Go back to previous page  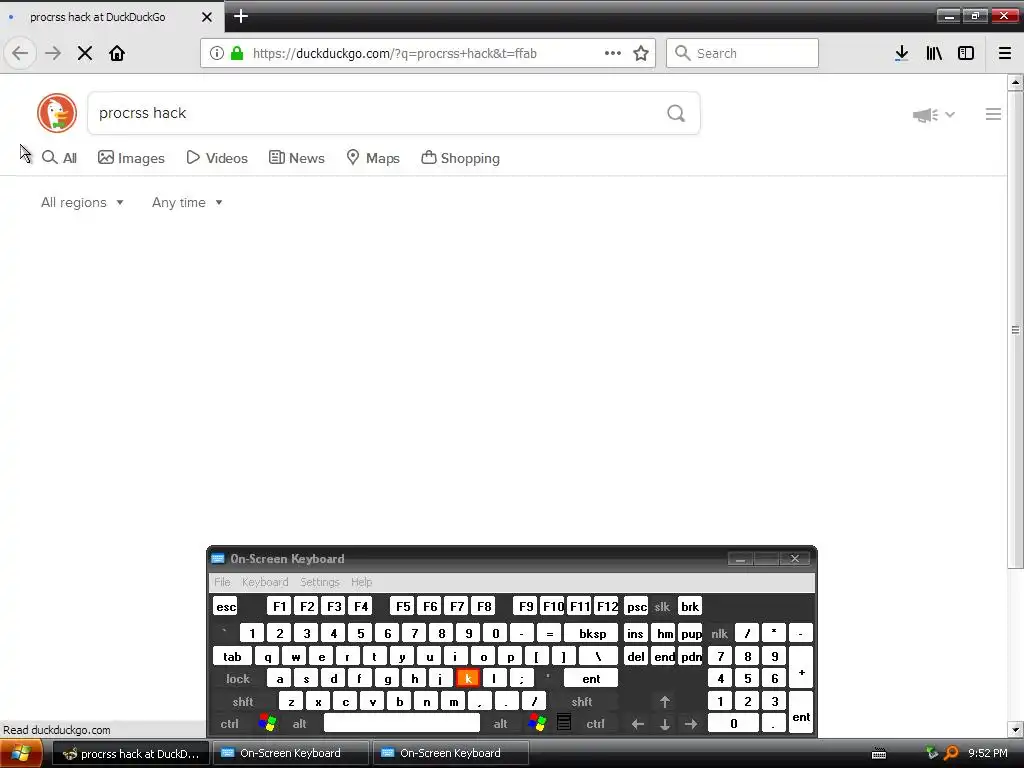(20, 53)
